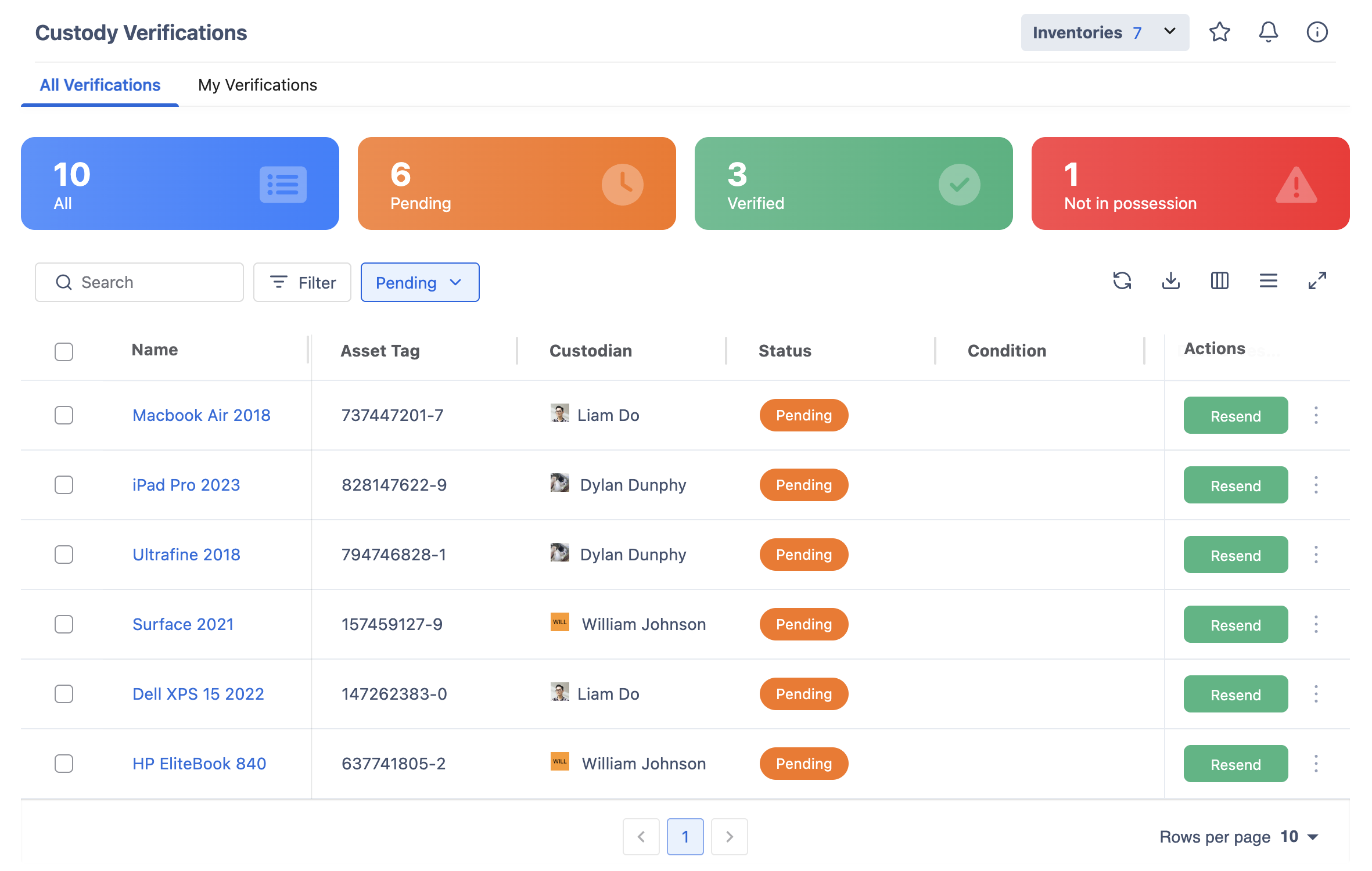Click the favorites star icon

(1219, 32)
